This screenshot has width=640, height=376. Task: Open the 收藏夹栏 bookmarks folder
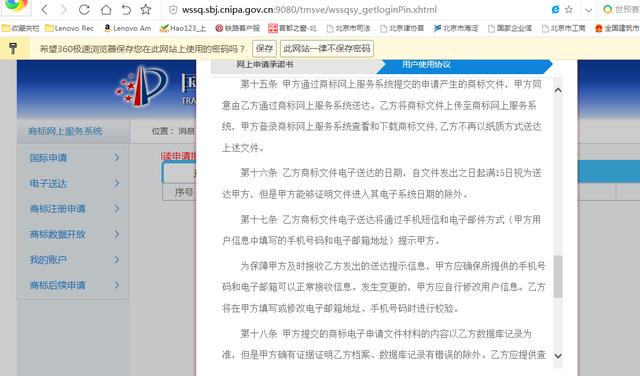click(x=20, y=28)
